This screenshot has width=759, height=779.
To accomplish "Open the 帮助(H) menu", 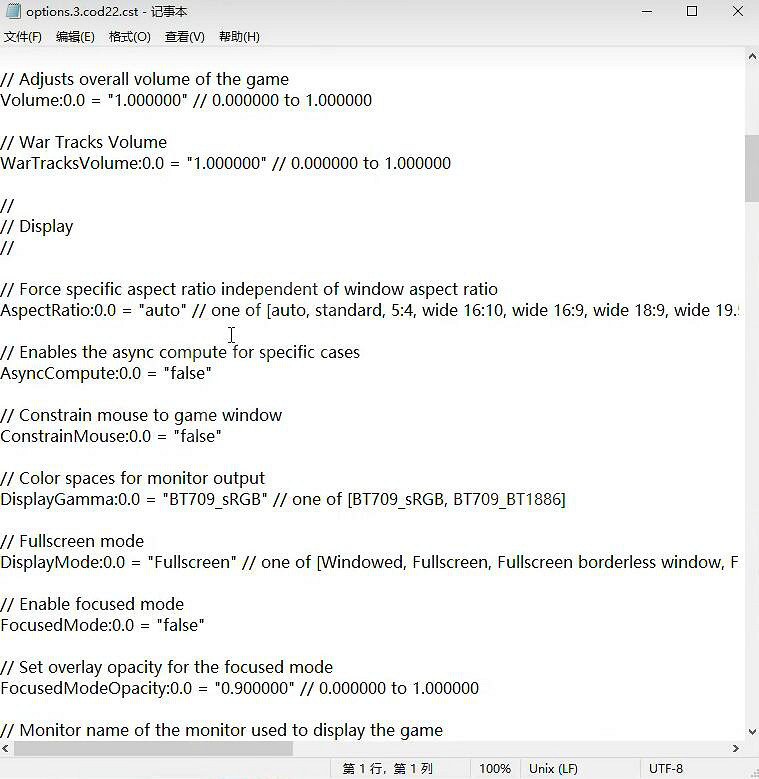I will (239, 37).
